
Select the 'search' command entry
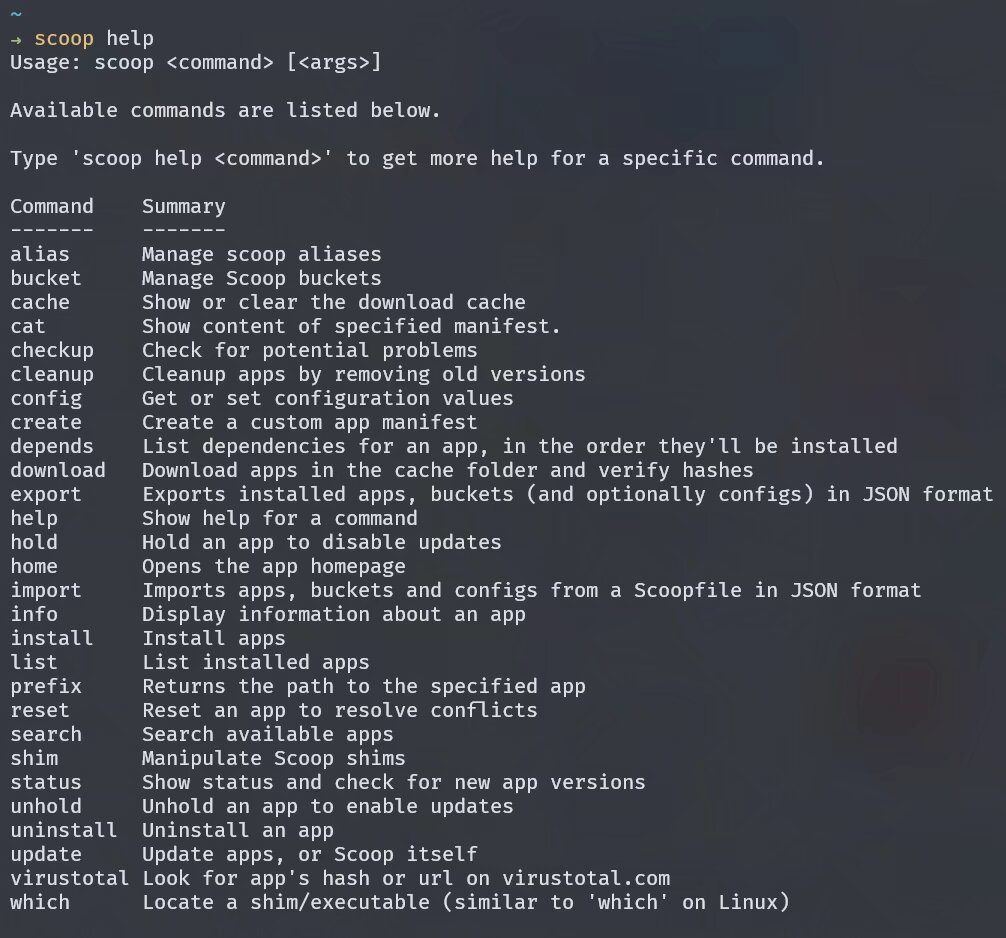pos(46,735)
